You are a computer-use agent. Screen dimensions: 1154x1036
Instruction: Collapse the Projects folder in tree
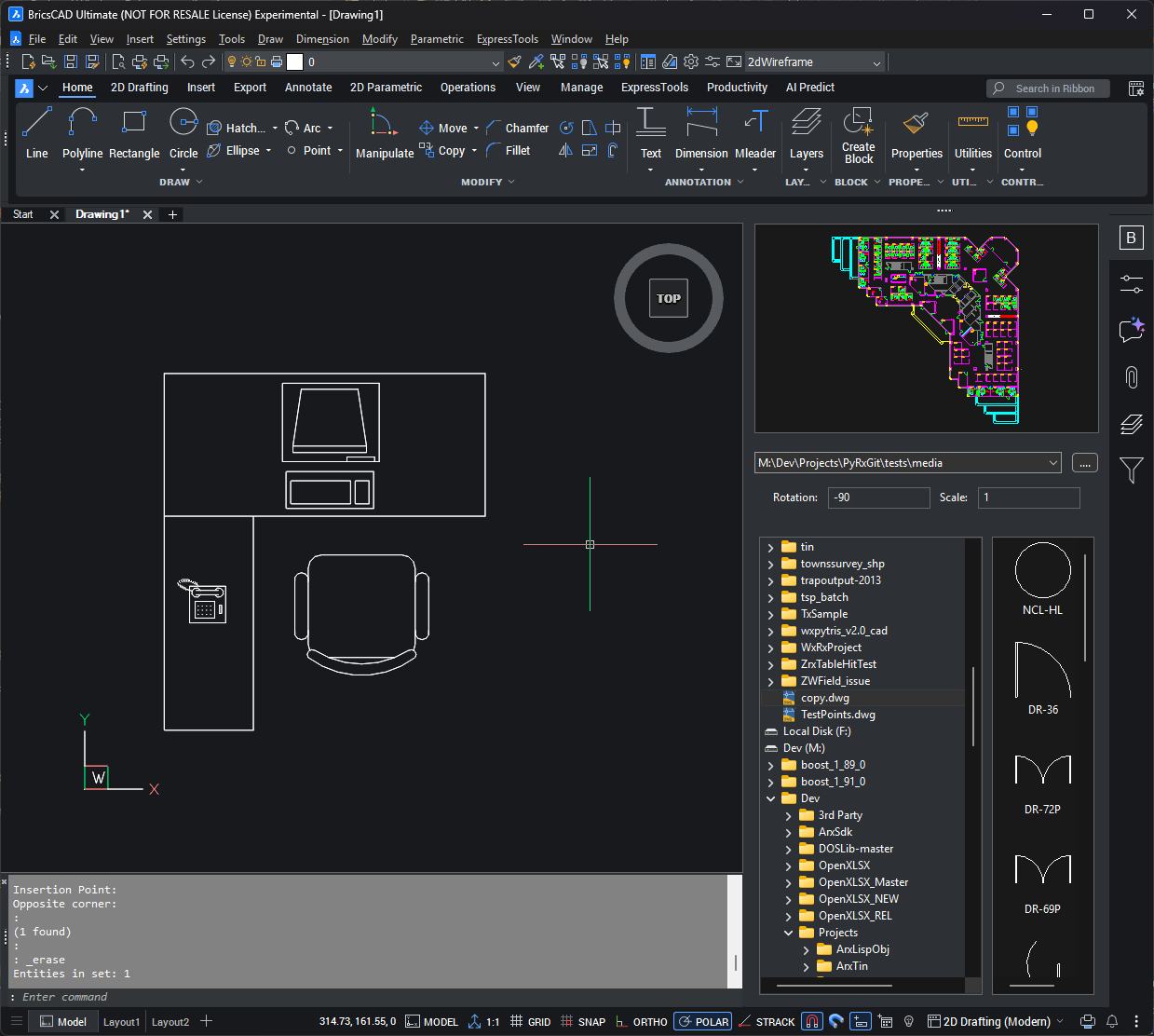[789, 933]
